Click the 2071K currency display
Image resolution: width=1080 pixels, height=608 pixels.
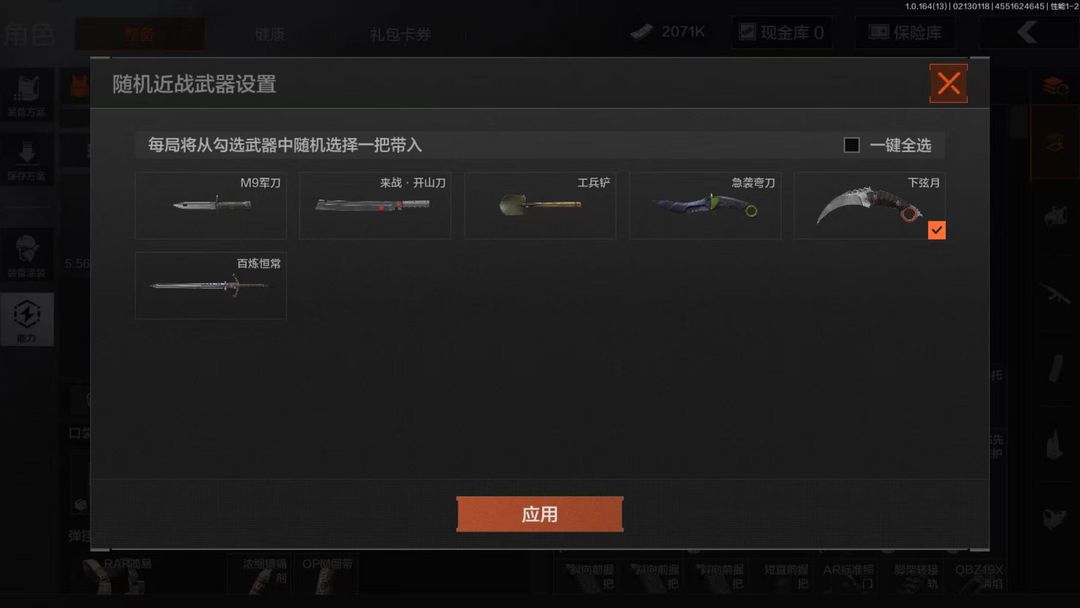tap(667, 32)
